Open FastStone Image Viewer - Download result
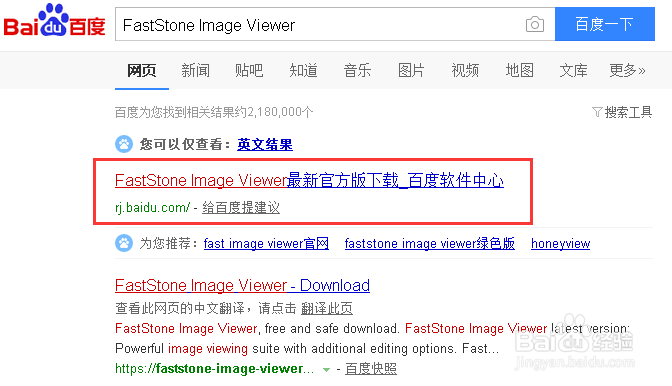Image resolution: width=672 pixels, height=386 pixels. (x=243, y=285)
